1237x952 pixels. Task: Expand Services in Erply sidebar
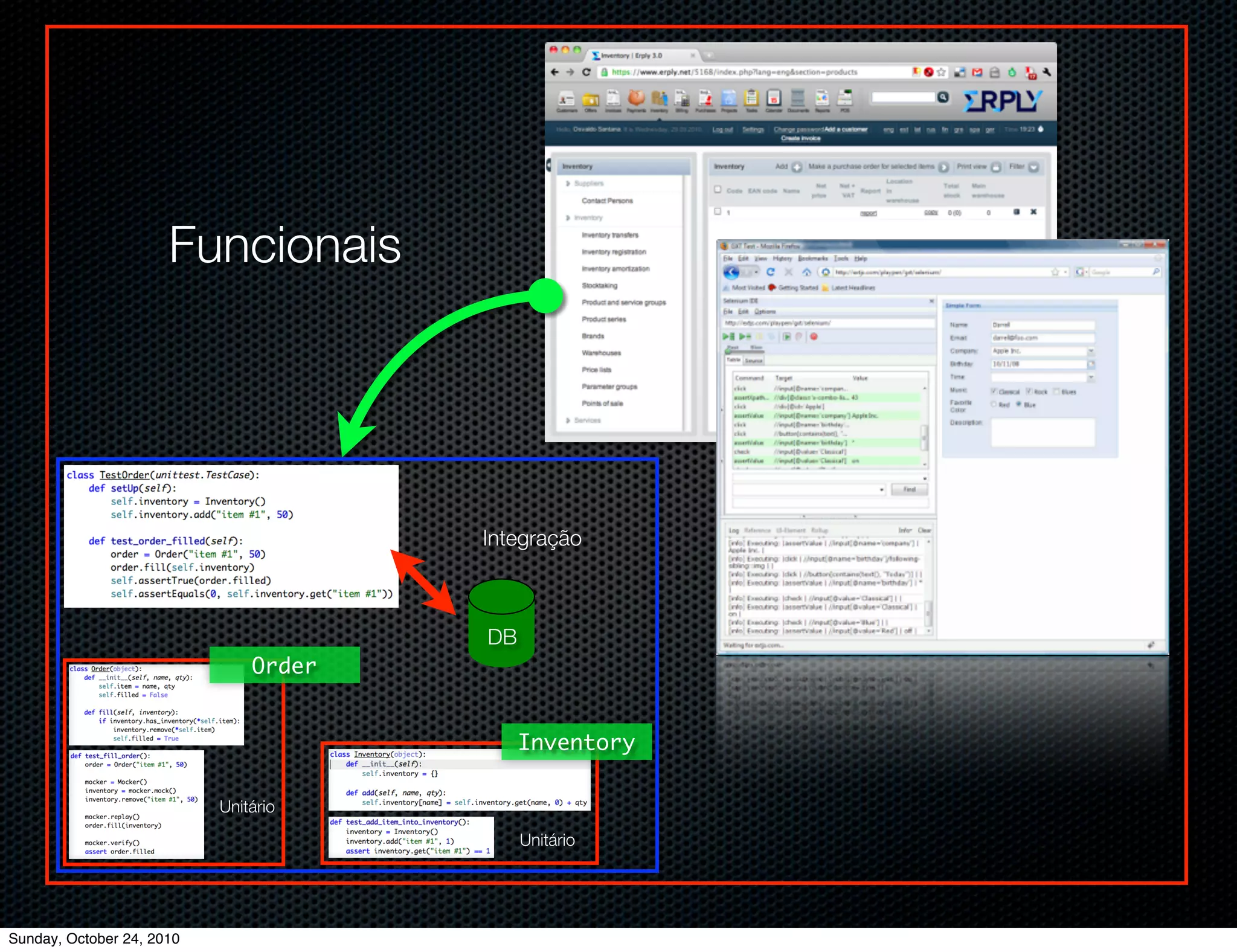(x=568, y=420)
